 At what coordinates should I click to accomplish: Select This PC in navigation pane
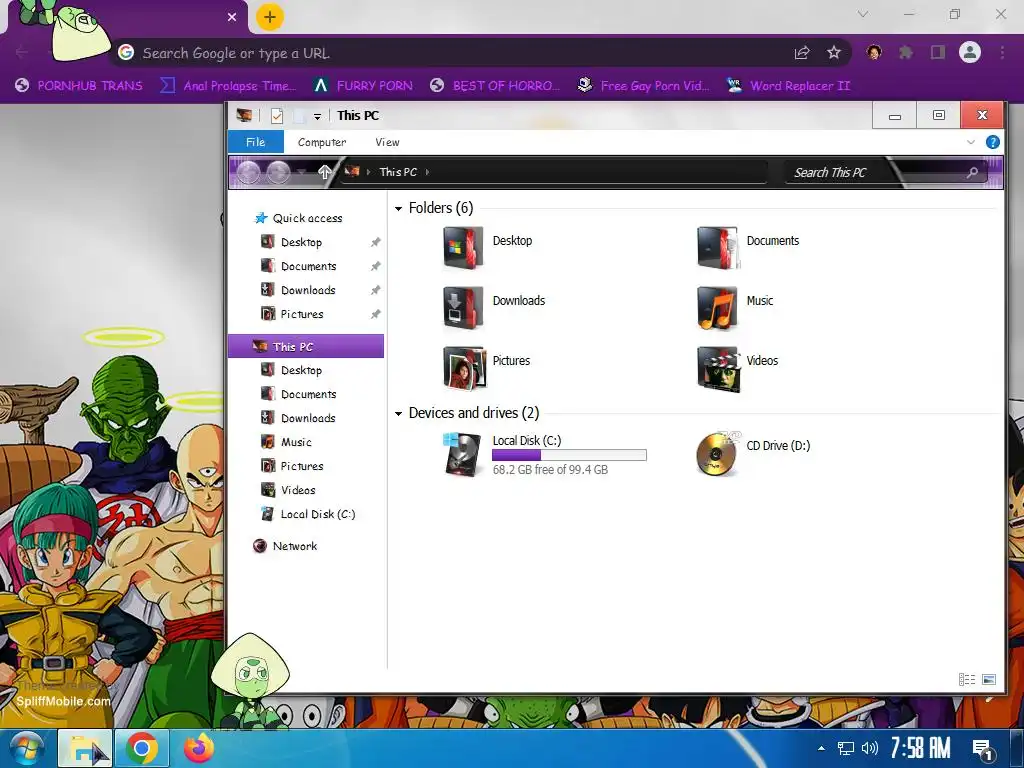[x=306, y=347]
